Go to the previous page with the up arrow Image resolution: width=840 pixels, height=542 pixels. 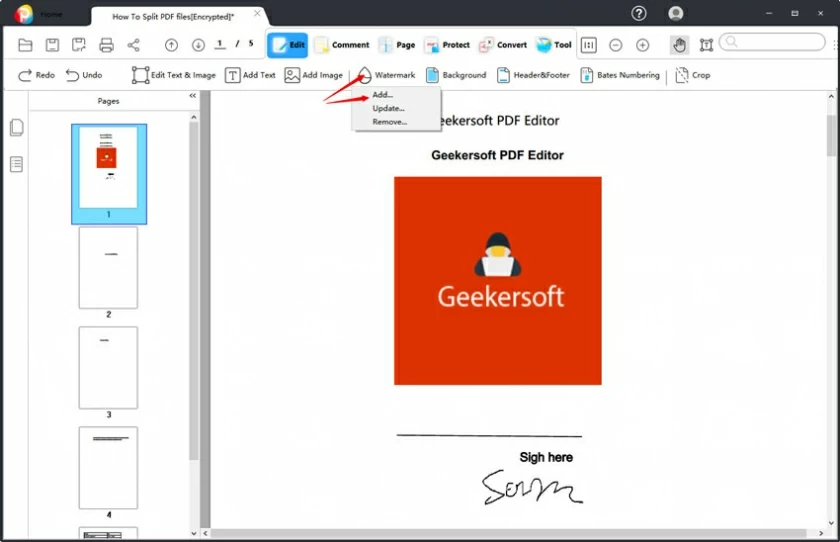171,45
